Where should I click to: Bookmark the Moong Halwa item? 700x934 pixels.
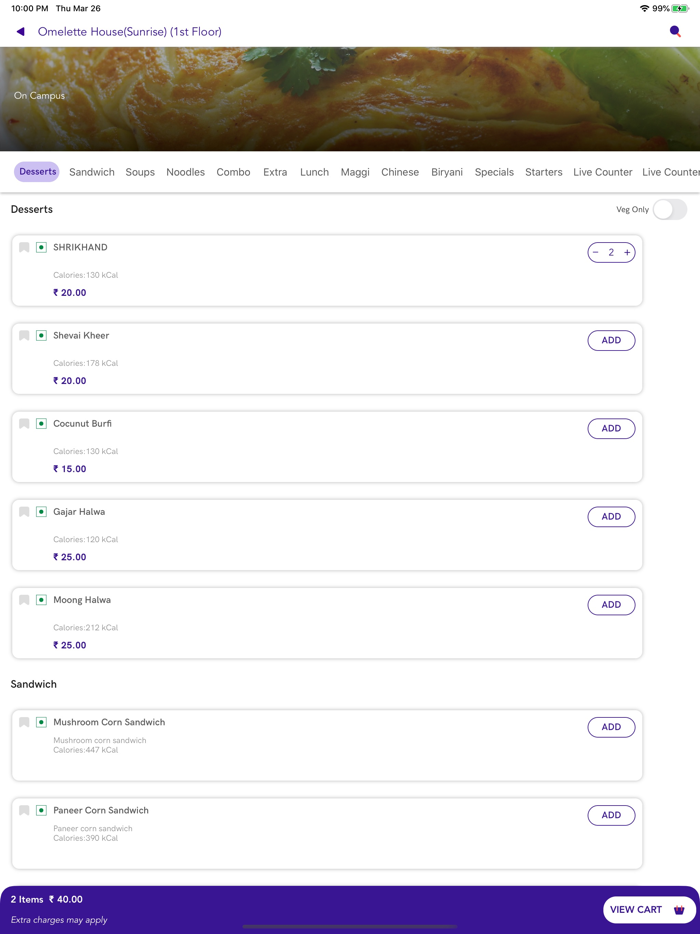coord(24,600)
